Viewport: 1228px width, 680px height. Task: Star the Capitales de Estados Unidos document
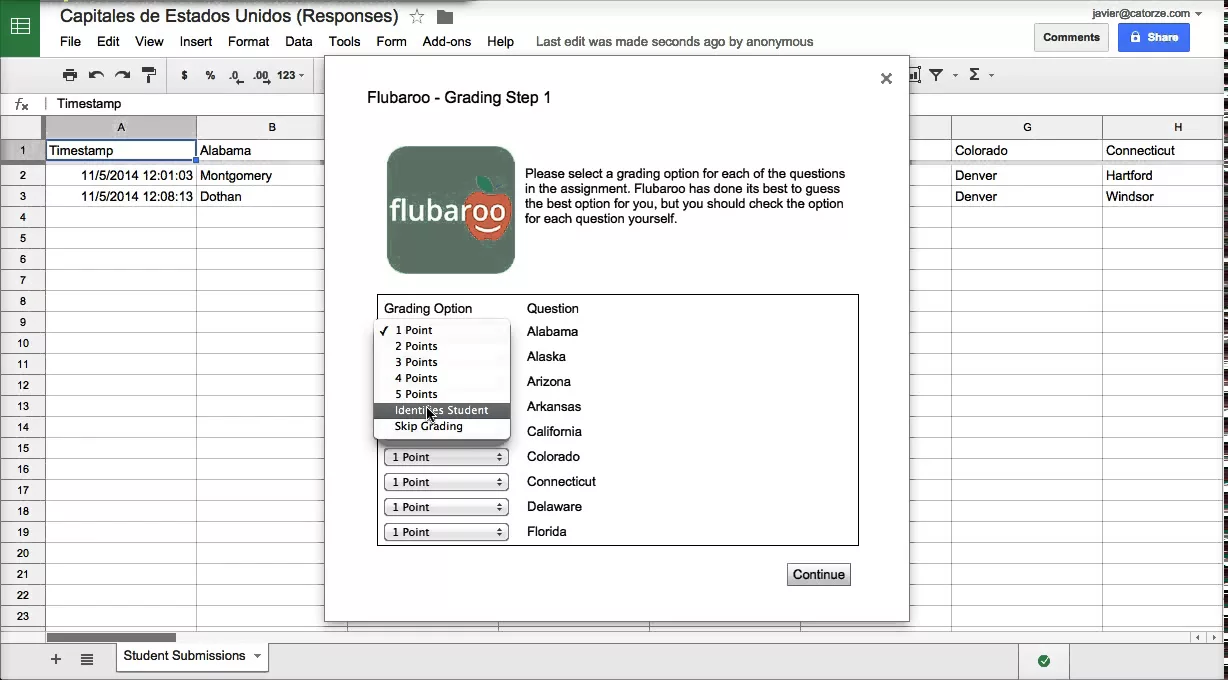coord(417,17)
